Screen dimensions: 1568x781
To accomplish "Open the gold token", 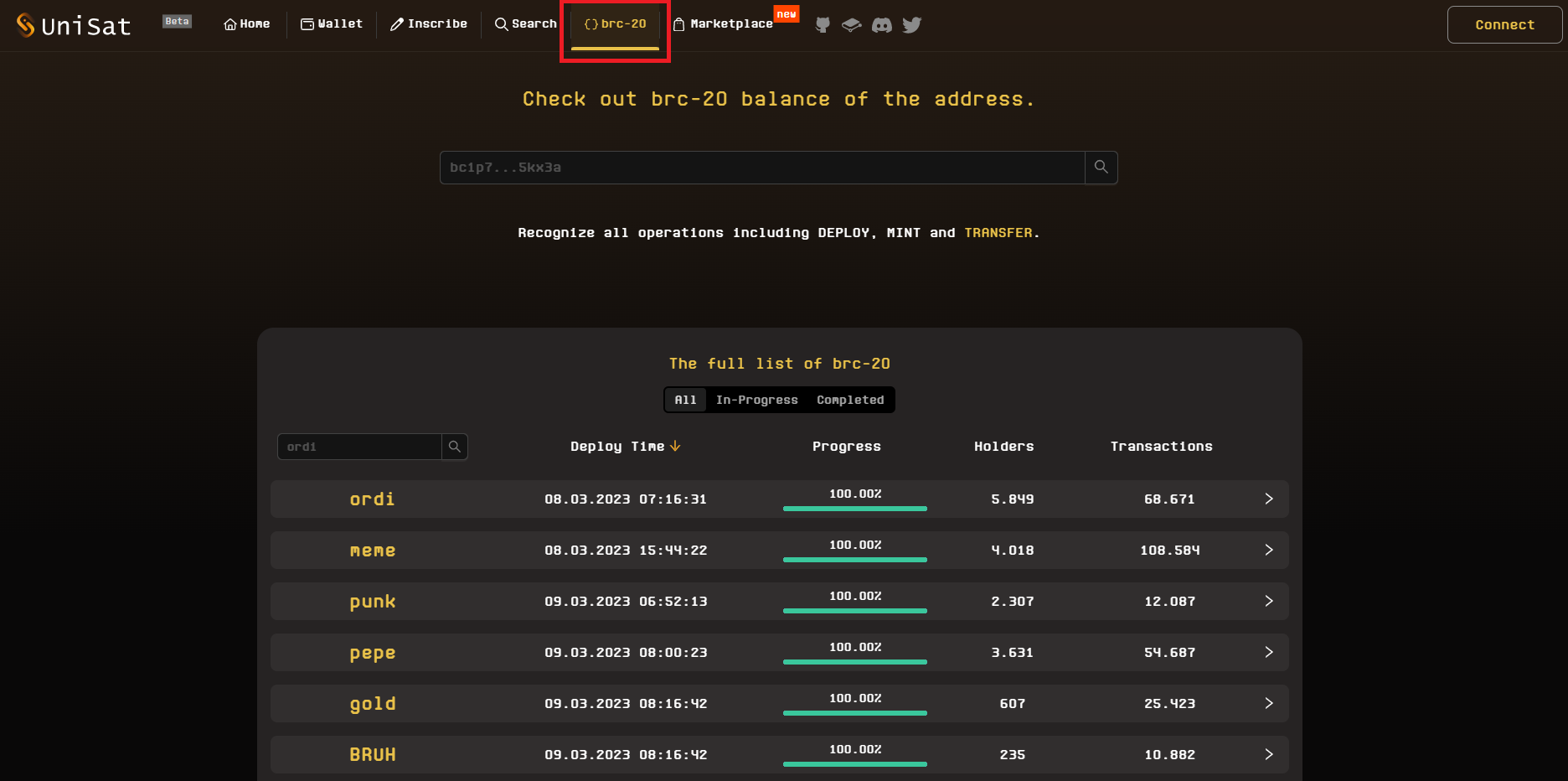I will tap(373, 704).
